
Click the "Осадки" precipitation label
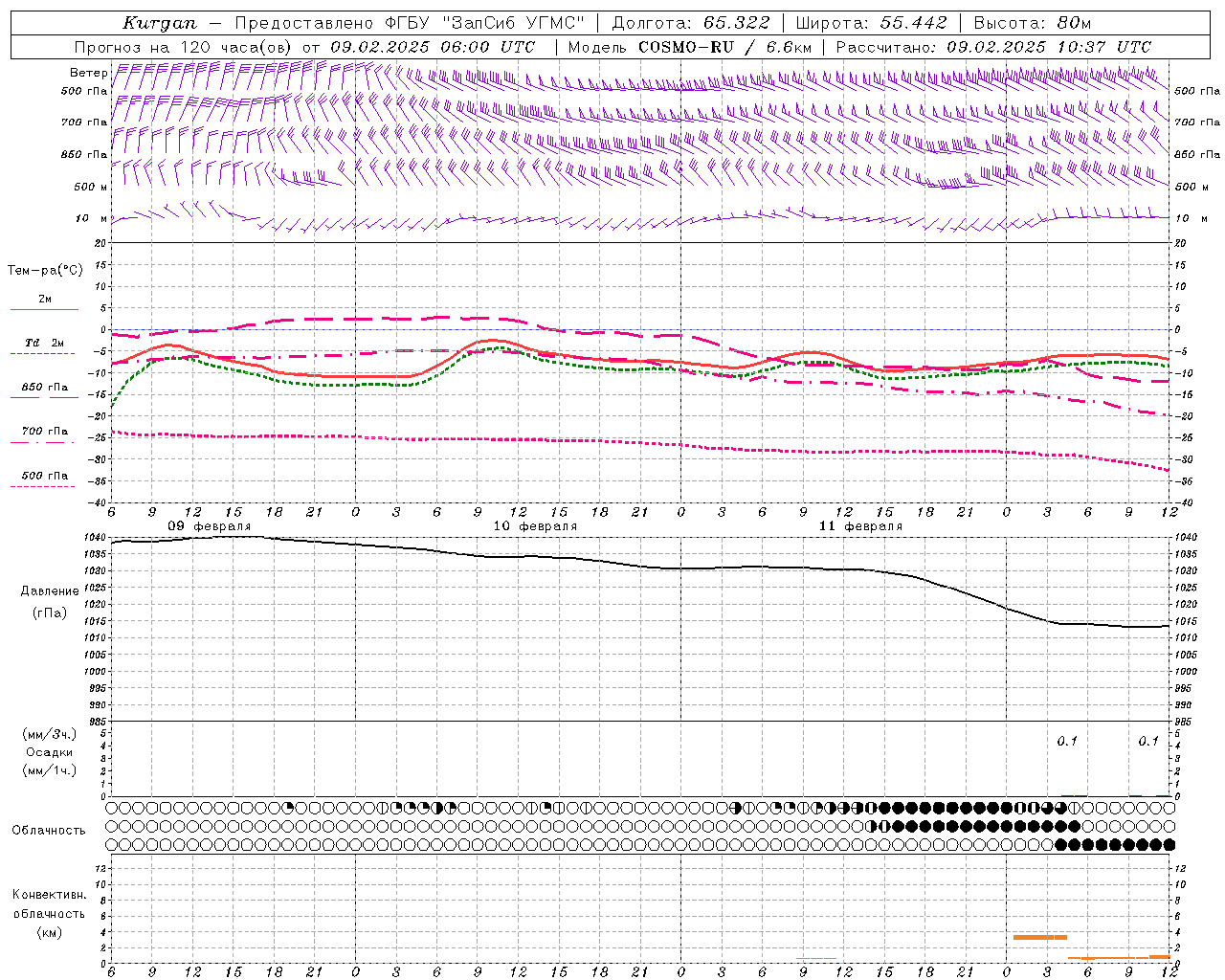pyautogui.click(x=50, y=752)
